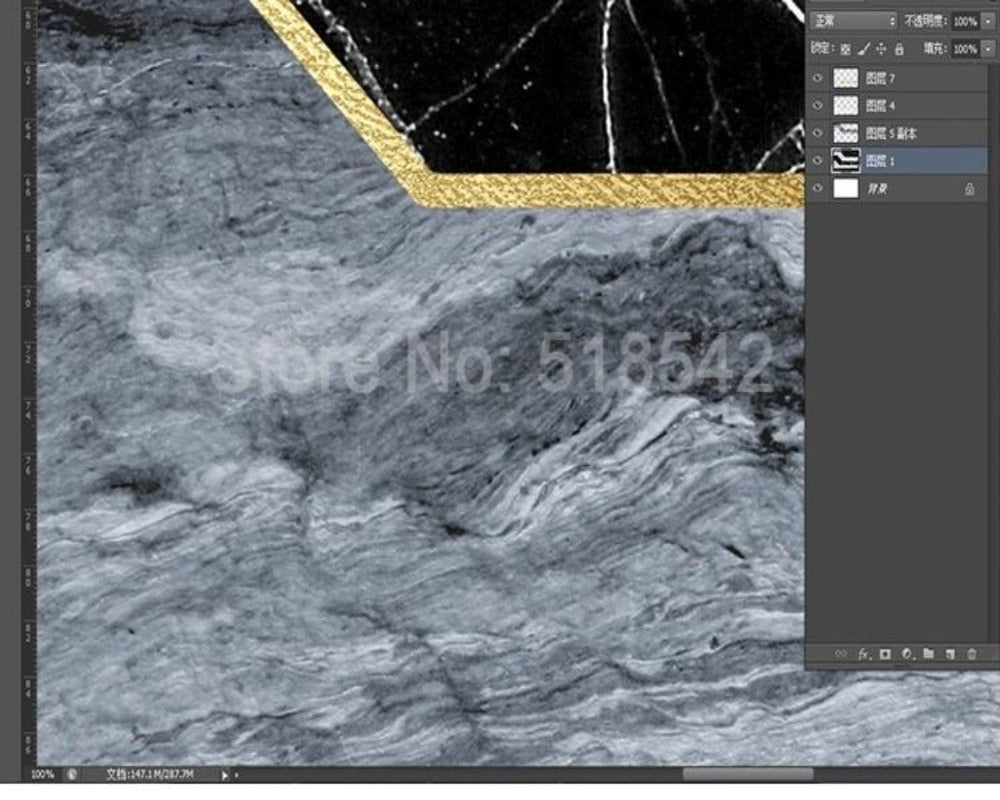
Task: Click the document size info arrow in status bar
Action: [x=227, y=772]
